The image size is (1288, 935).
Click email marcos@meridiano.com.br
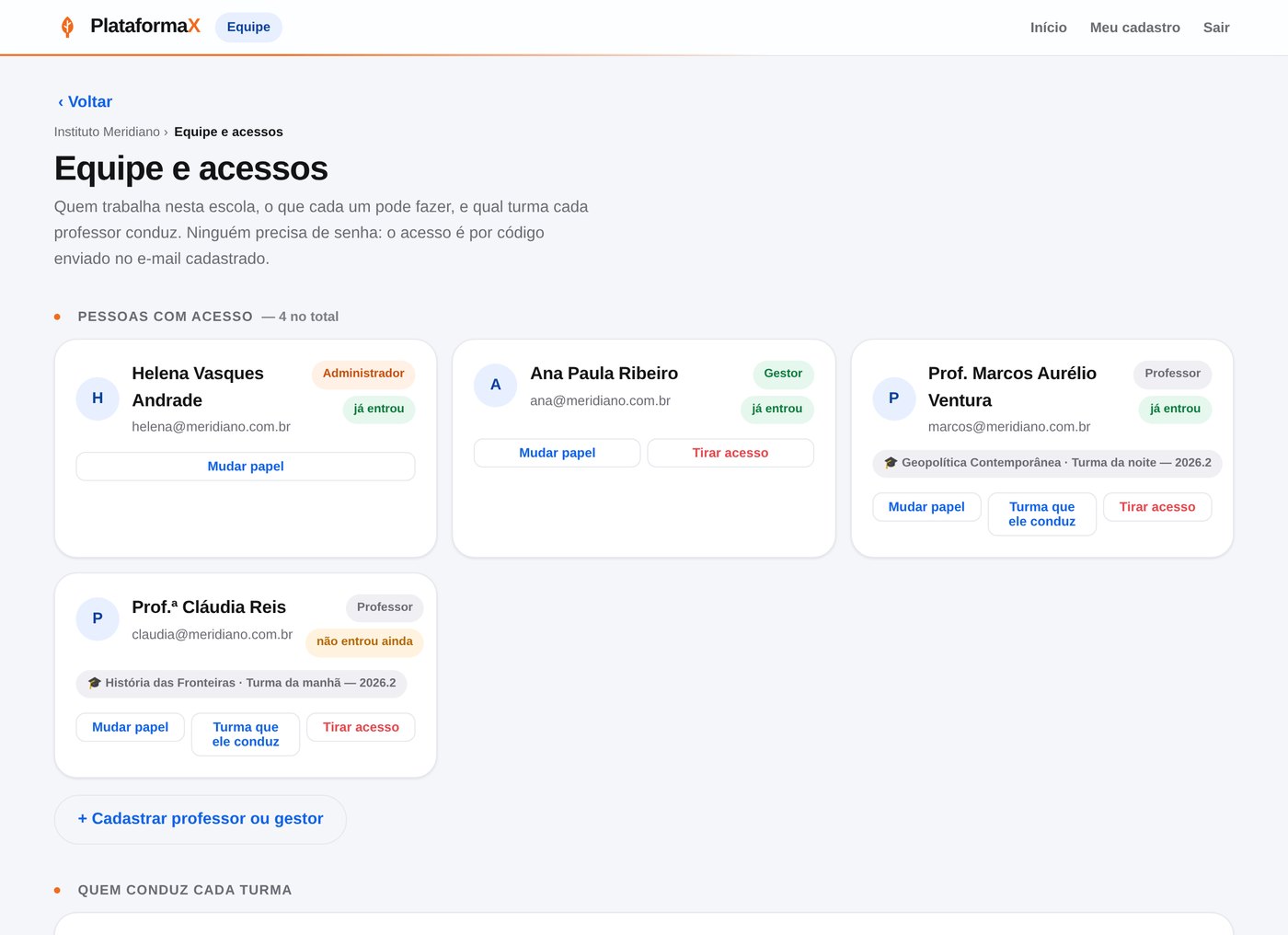point(1009,427)
